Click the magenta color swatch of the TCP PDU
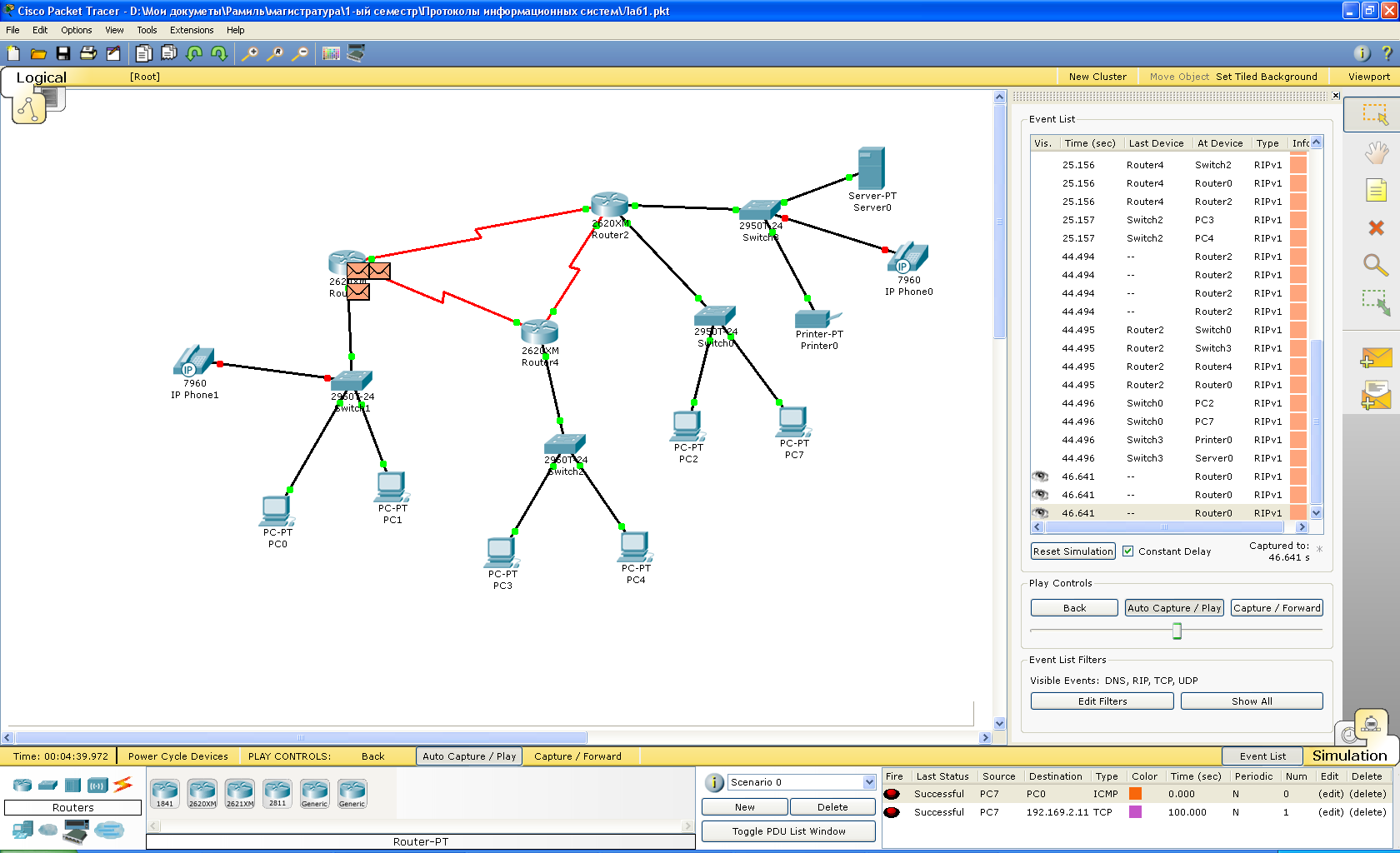Image resolution: width=1400 pixels, height=853 pixels. click(x=1135, y=812)
